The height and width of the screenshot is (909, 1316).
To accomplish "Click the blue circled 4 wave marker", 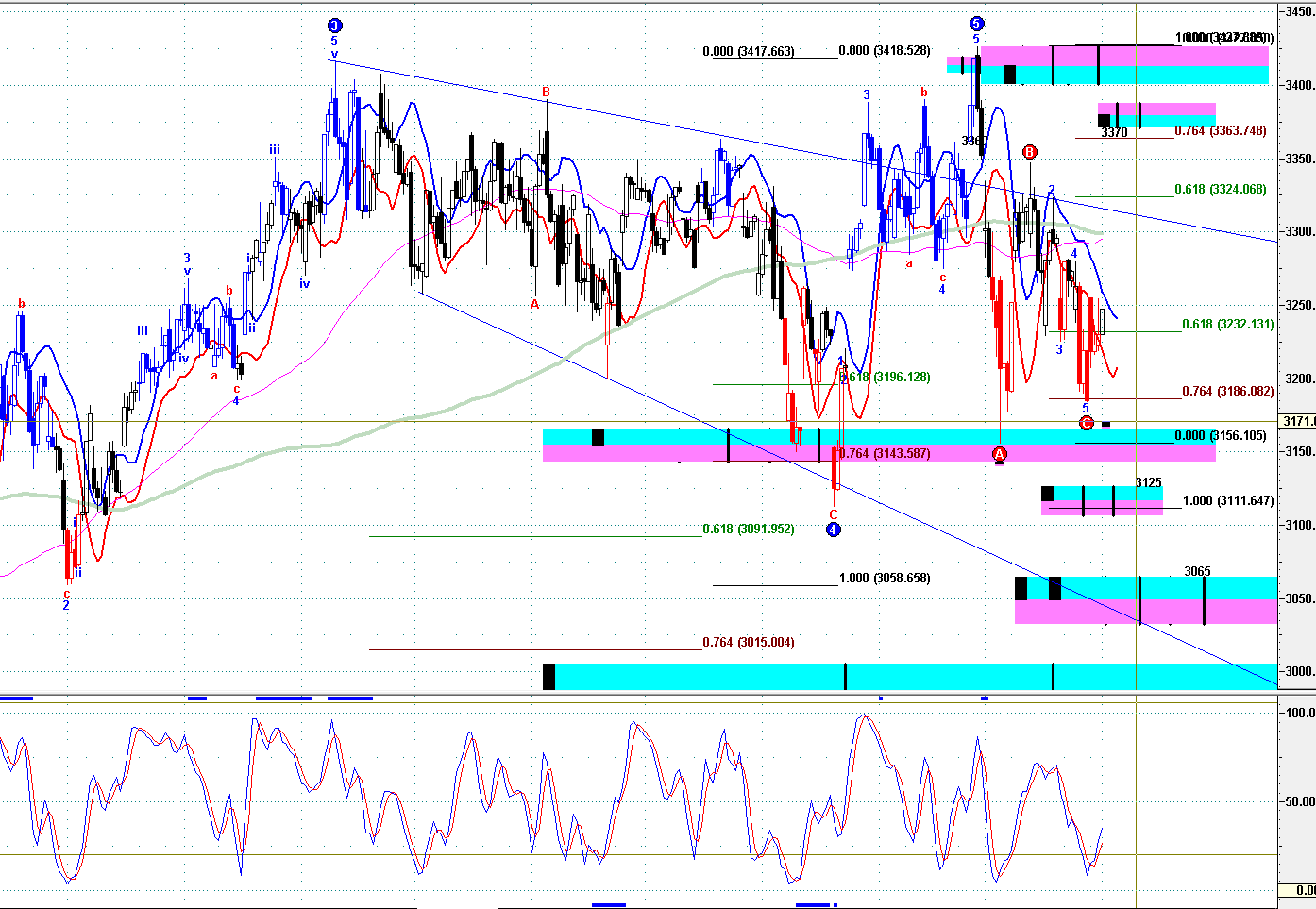I will coord(833,530).
